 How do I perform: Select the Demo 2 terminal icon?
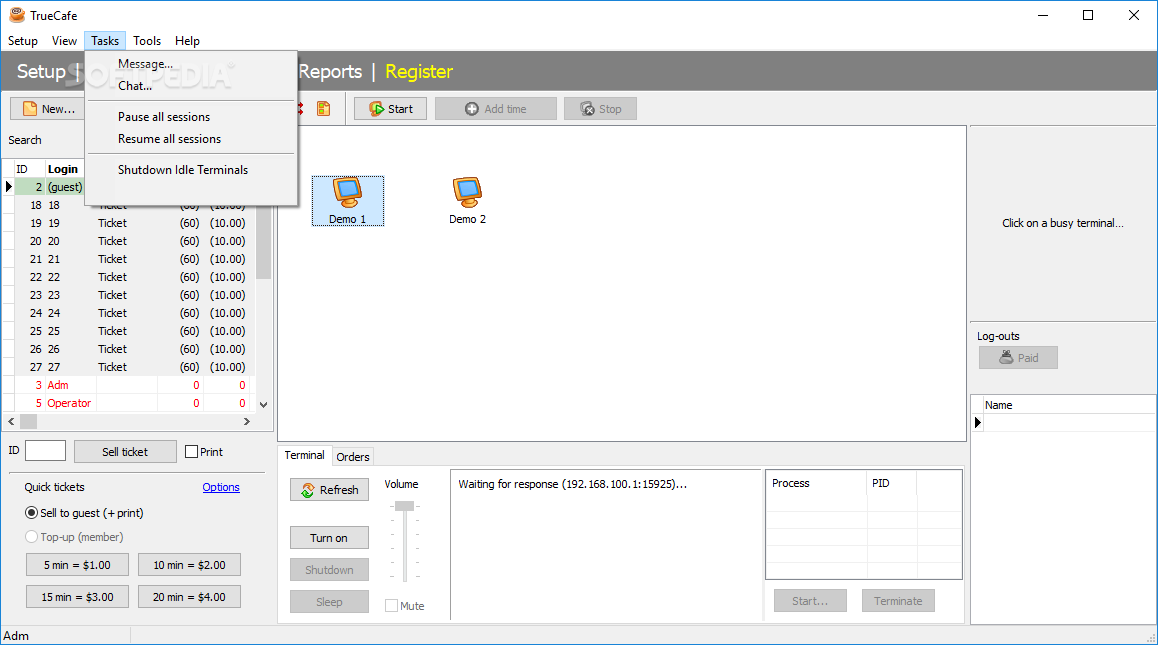467,200
